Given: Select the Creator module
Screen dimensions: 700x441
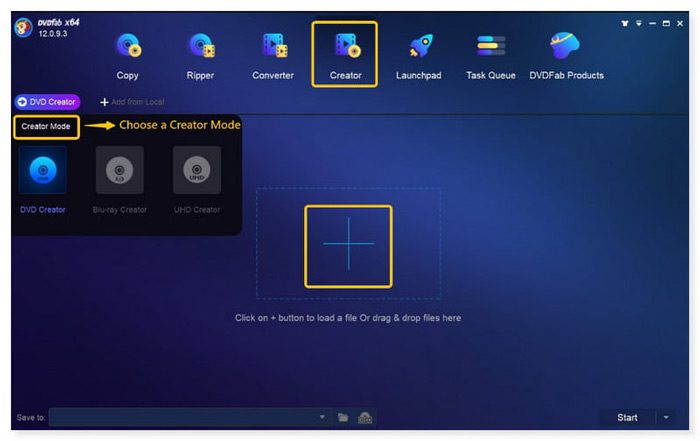Looking at the screenshot, I should pos(345,54).
